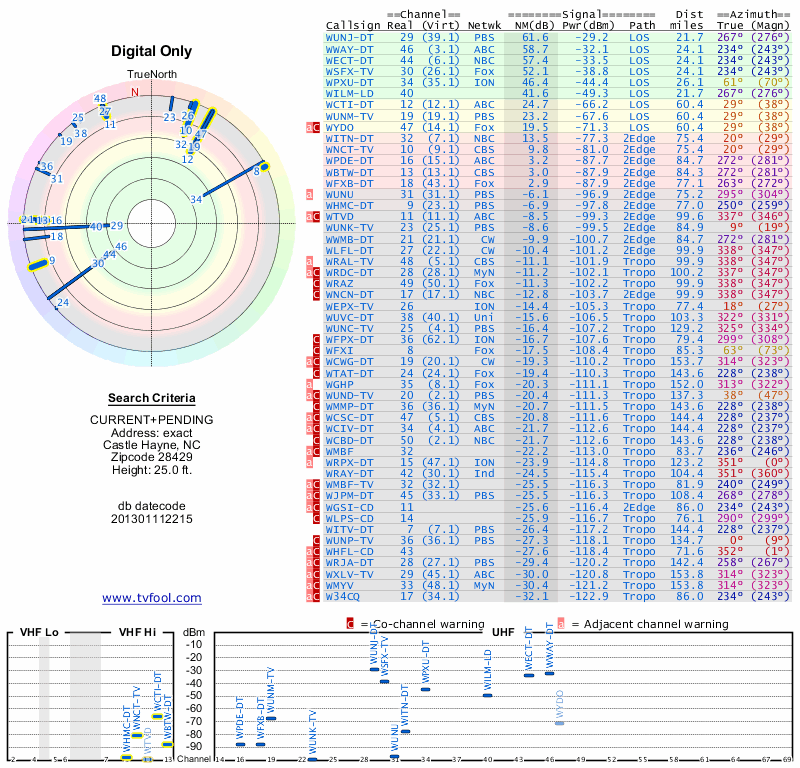Select the WILM-LD callsign in the table
The image size is (800, 768).
tap(349, 93)
